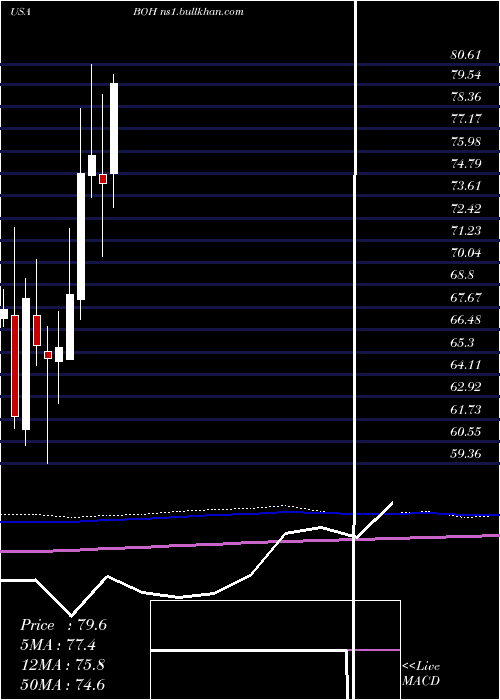Viewport: 500px width, 700px height.
Task: Click the 65.3 price axis label
Action: pyautogui.click(x=462, y=342)
